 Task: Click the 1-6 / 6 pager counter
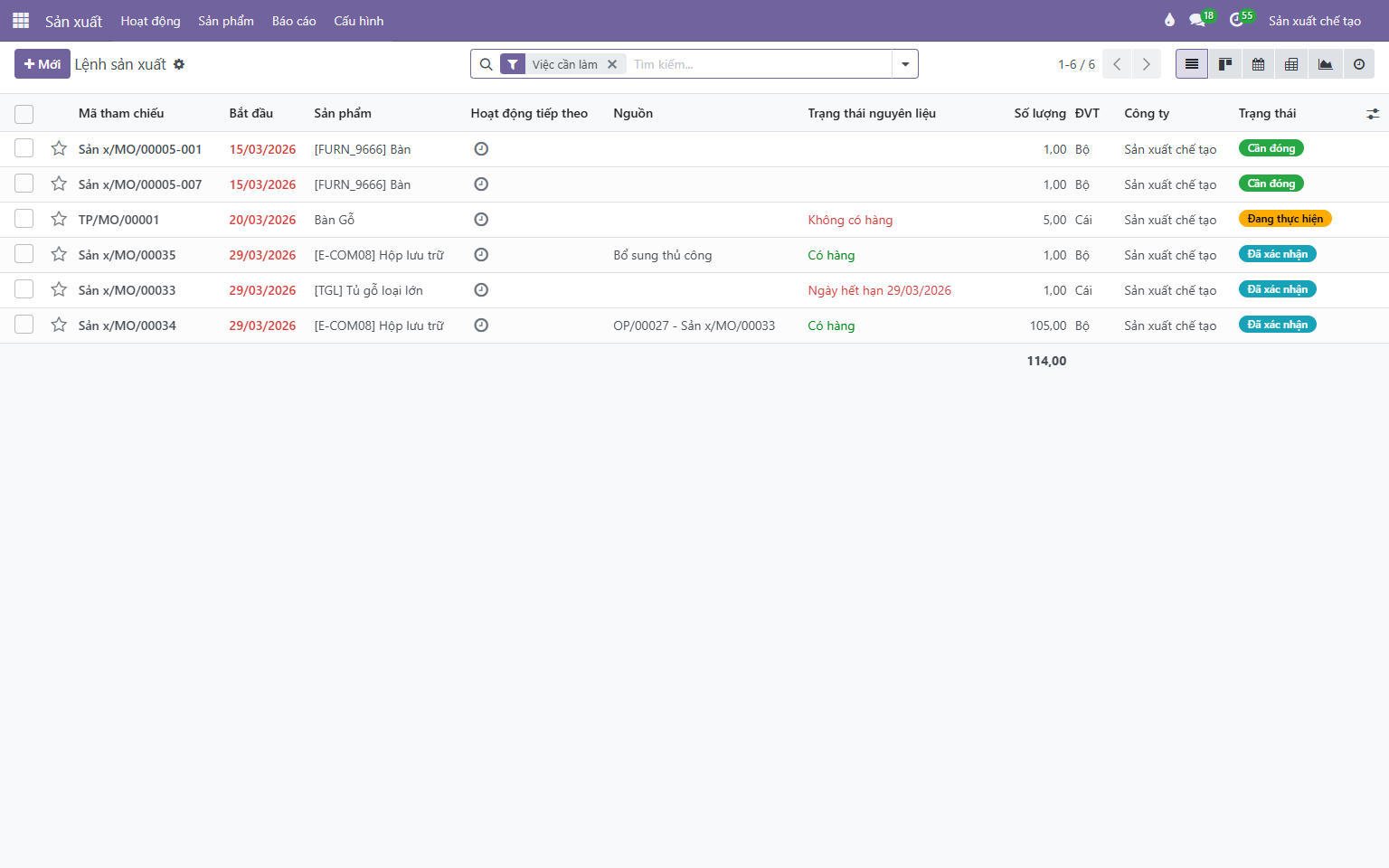[1076, 64]
